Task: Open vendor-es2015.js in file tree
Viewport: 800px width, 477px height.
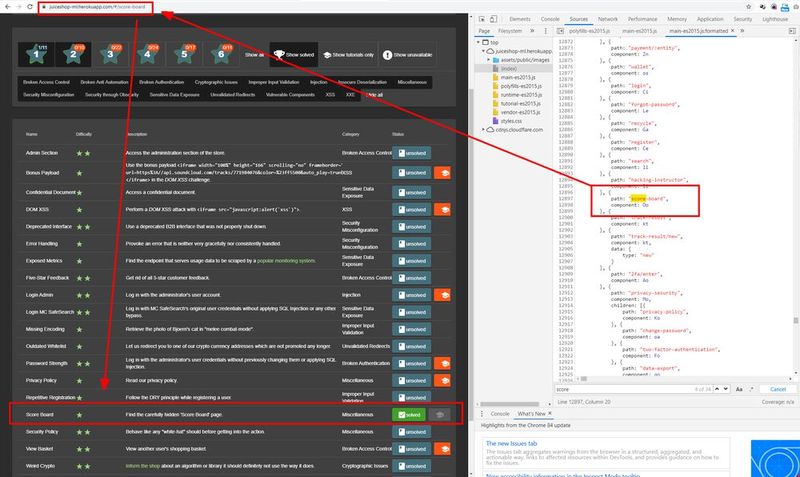Action: 520,112
